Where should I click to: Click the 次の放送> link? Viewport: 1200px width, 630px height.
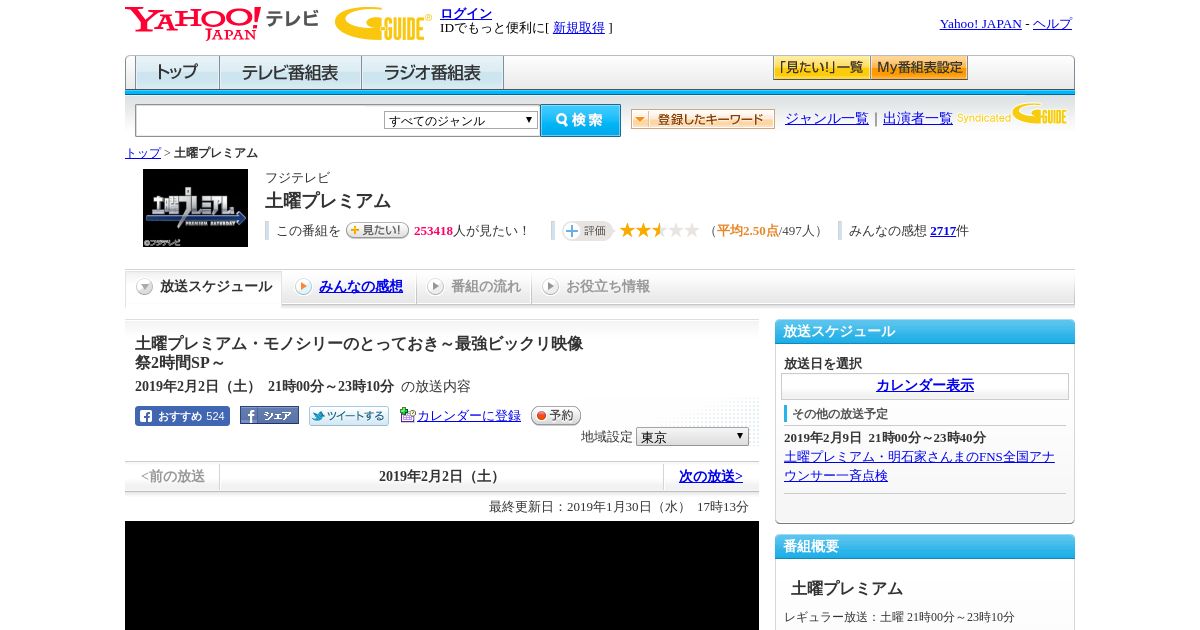711,477
